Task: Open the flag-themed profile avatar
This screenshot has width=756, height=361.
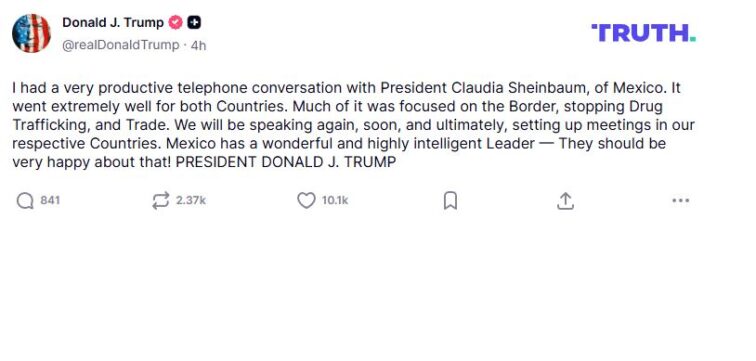Action: pyautogui.click(x=31, y=33)
